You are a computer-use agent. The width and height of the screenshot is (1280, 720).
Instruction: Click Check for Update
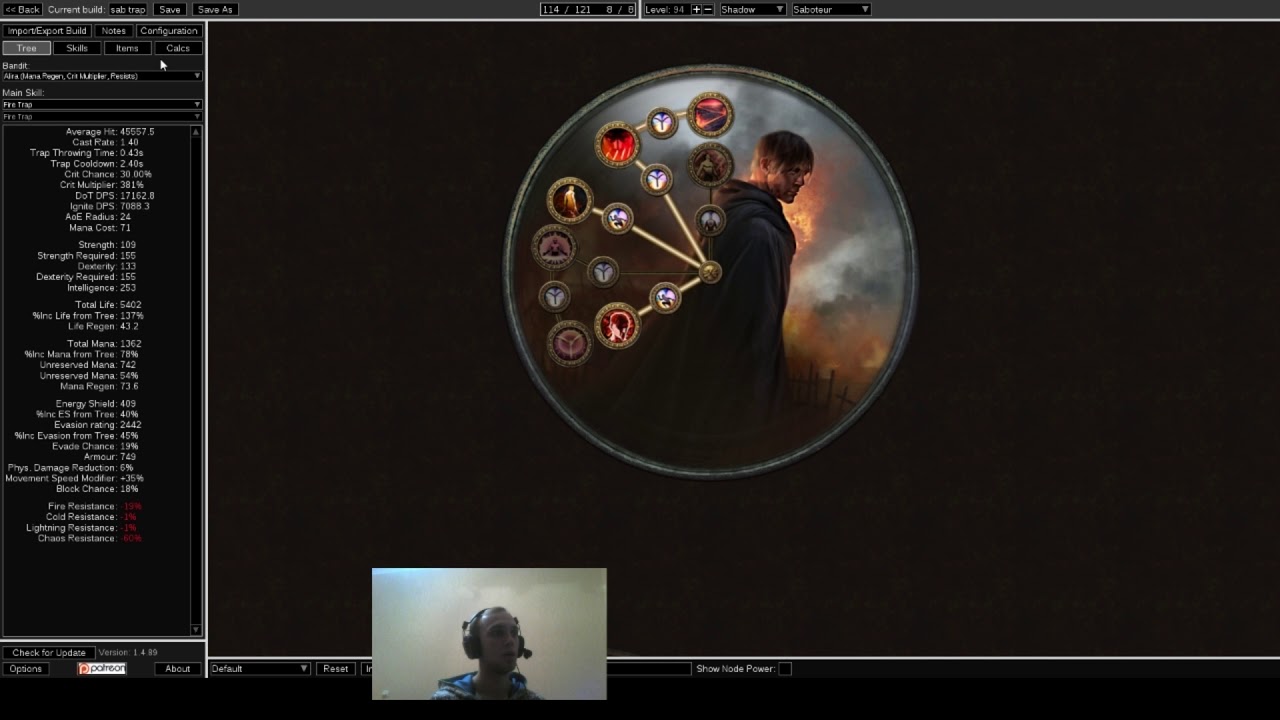coord(49,652)
